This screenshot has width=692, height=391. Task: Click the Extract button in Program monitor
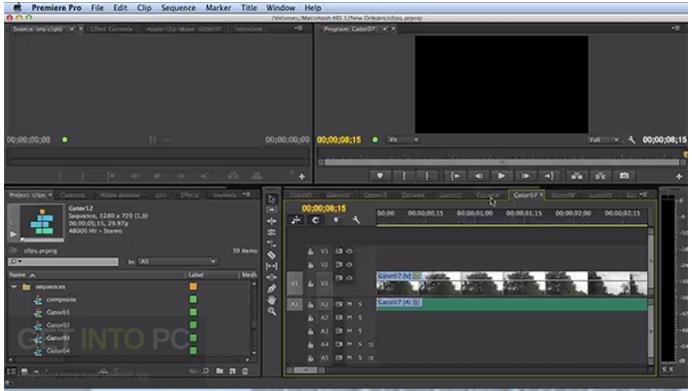(600, 176)
